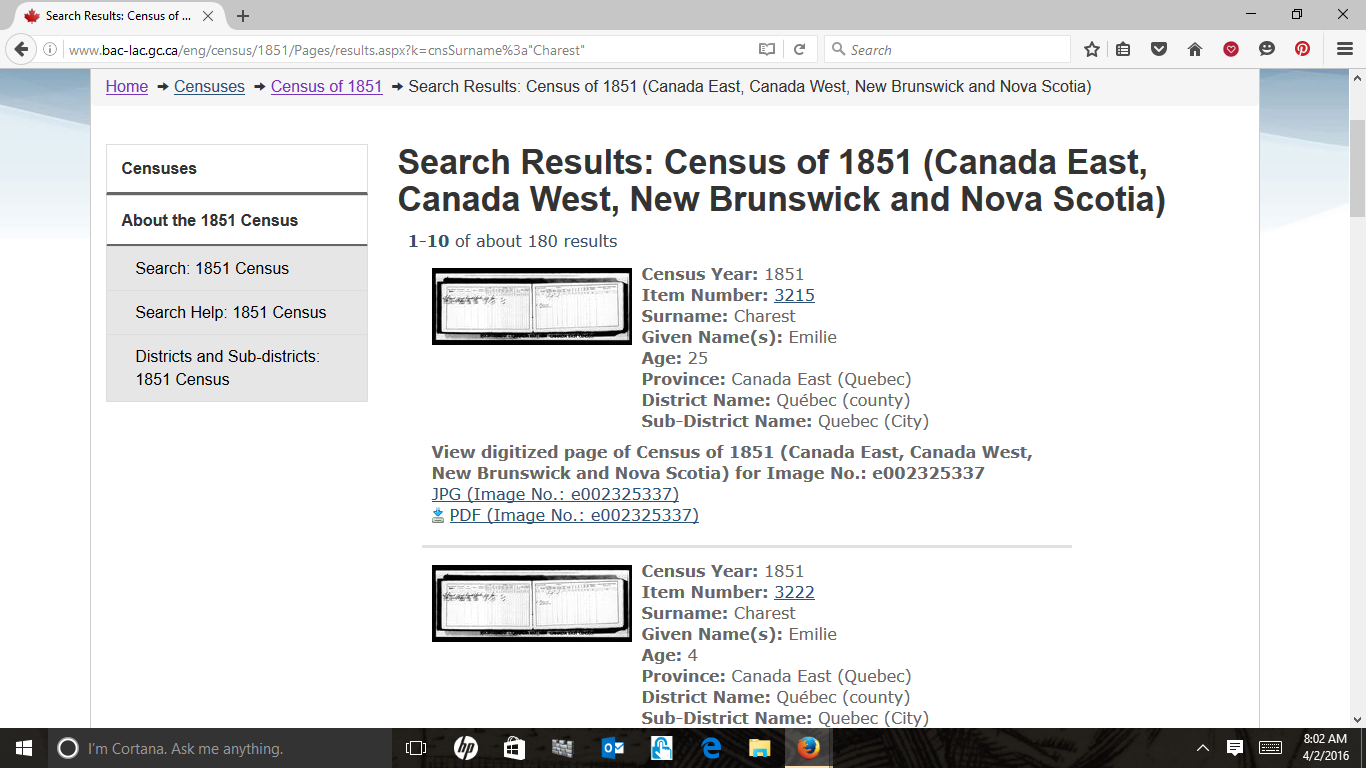Image resolution: width=1366 pixels, height=768 pixels.
Task: Go to Firefox home page icon
Action: pyautogui.click(x=1195, y=49)
